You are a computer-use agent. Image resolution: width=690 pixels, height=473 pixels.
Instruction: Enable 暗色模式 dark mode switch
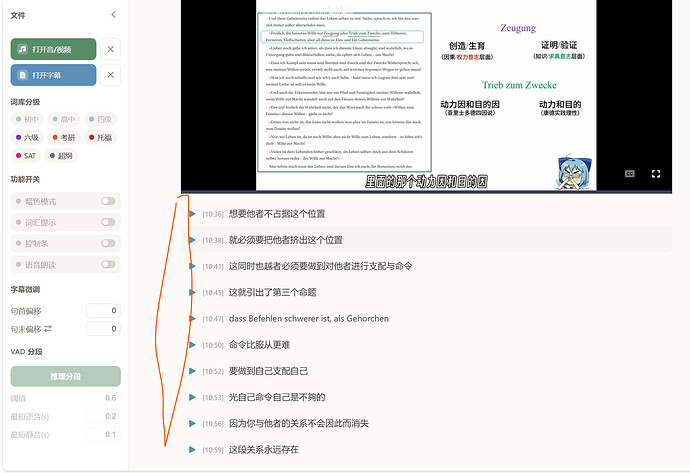[x=108, y=201]
